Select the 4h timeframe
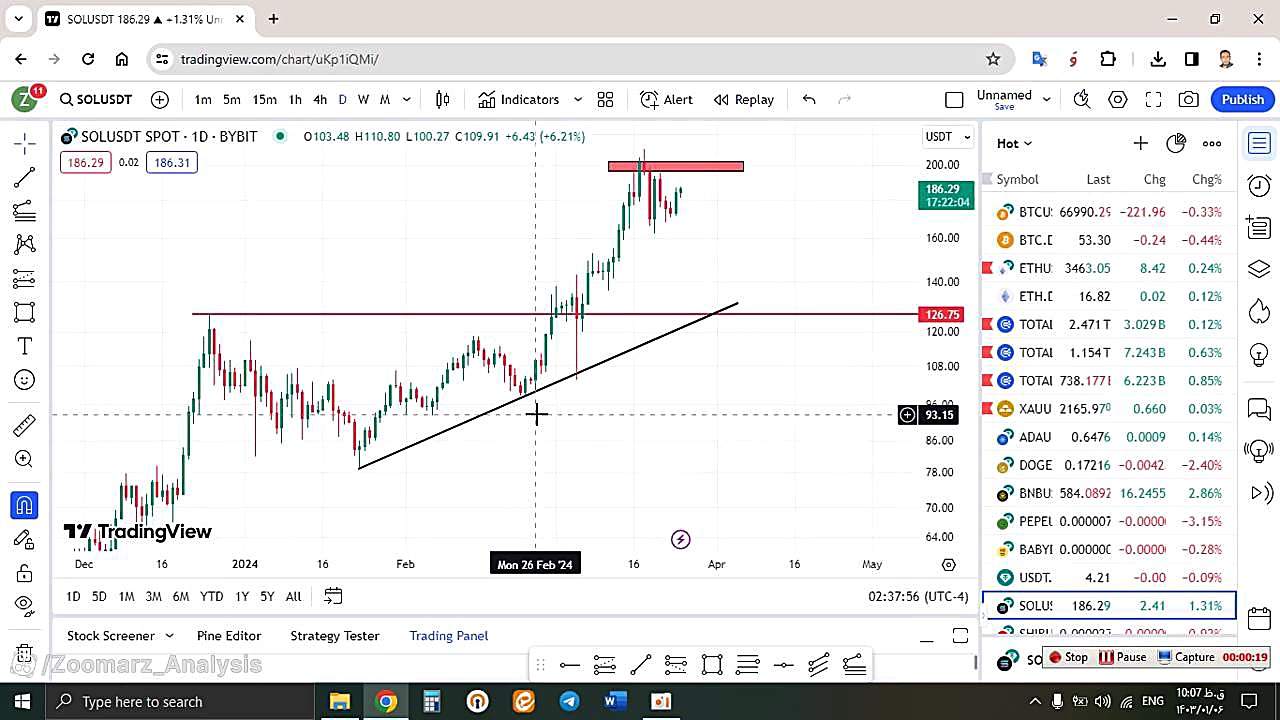Screen dimensions: 1280x720 coord(320,99)
